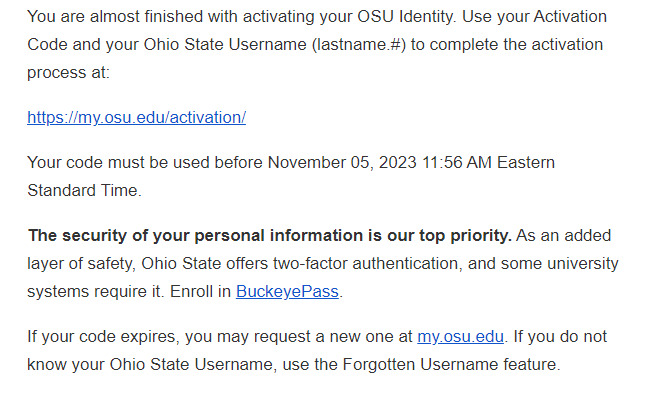
Task: Click the 'layer of safety' phrase
Action: coord(81,264)
